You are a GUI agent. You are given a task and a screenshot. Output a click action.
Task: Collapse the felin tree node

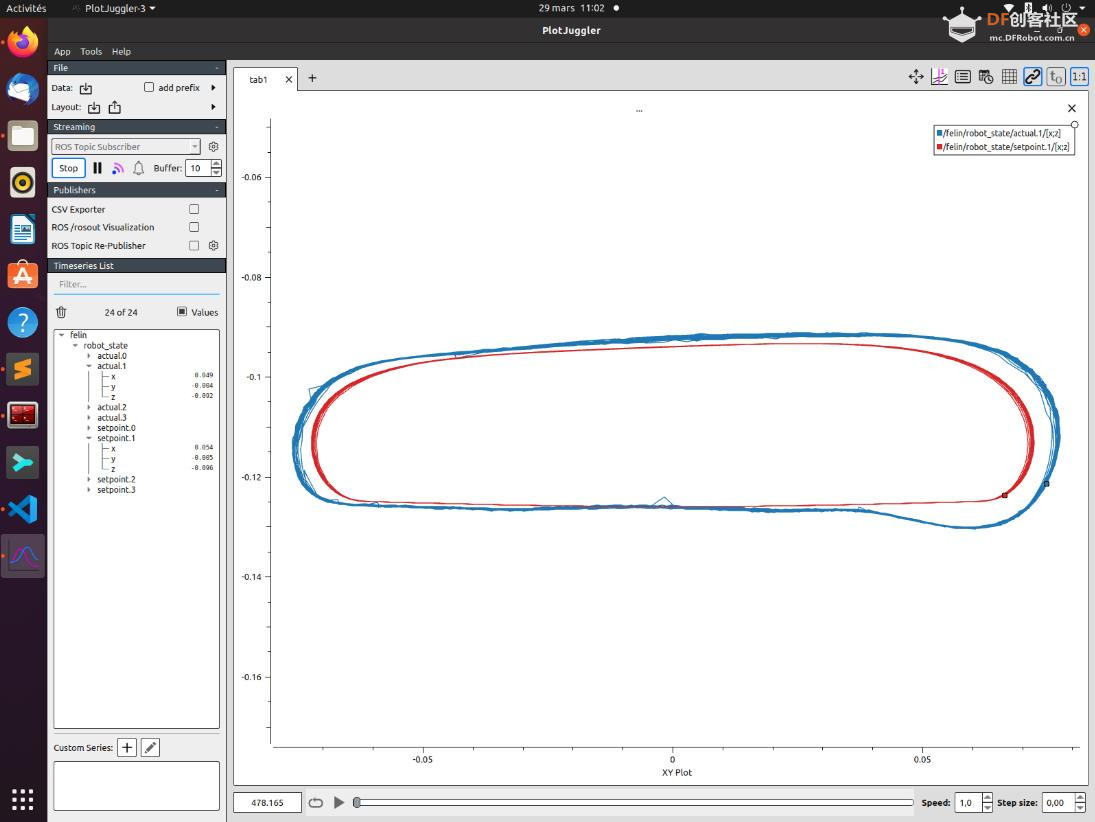tap(62, 335)
